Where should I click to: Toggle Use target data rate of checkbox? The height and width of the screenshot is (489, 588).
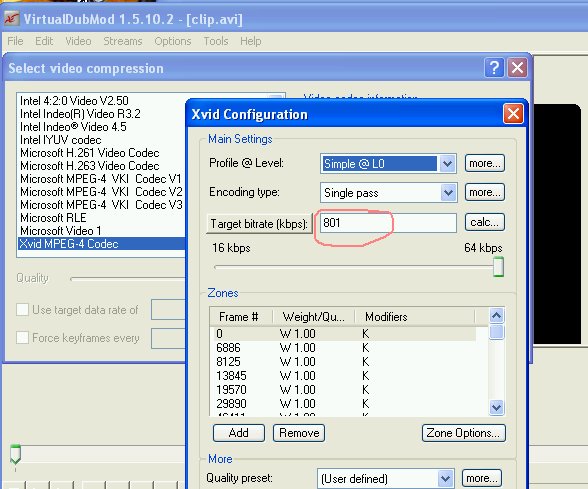point(22,310)
